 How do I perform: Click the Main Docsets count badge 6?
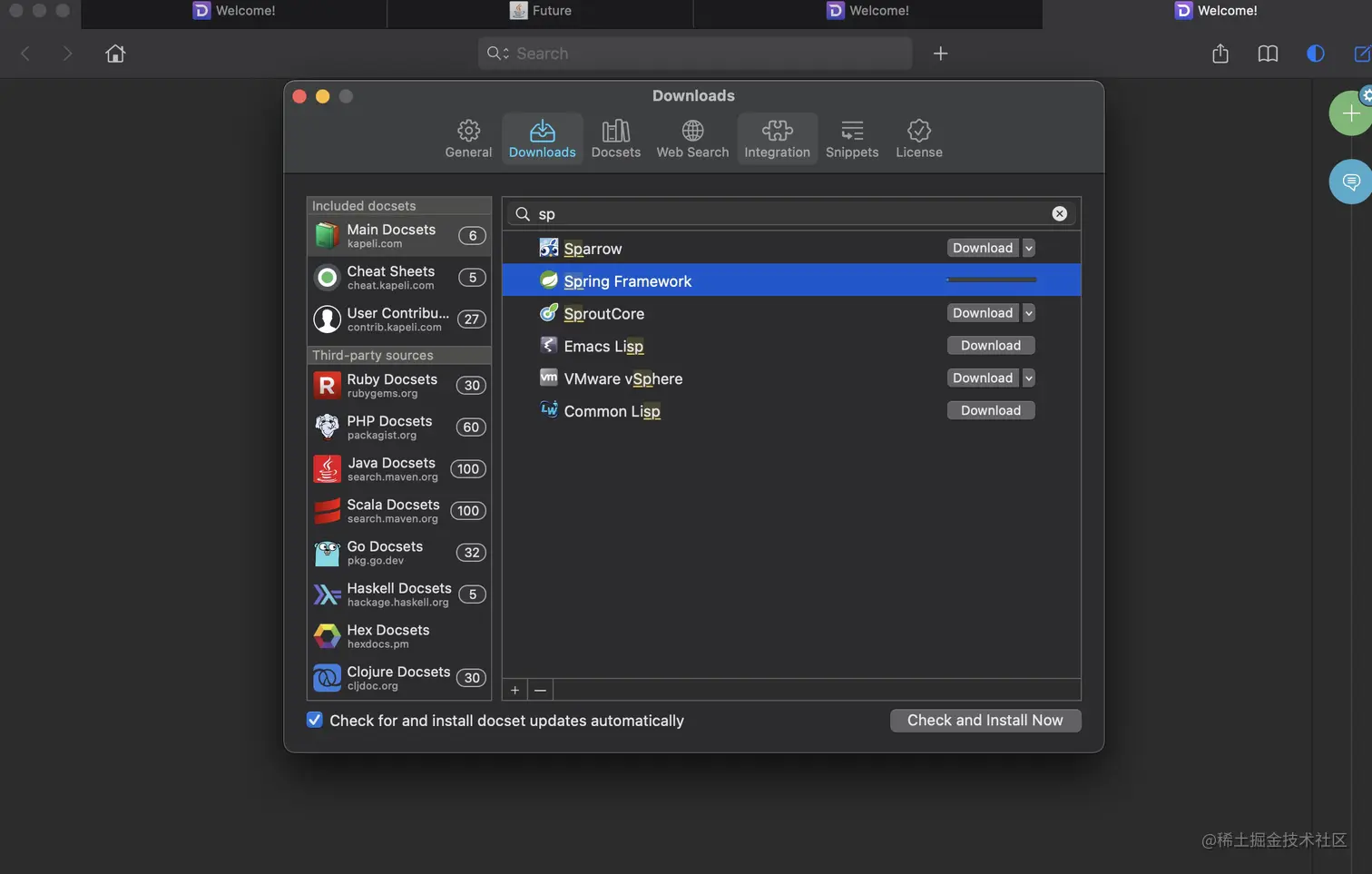click(472, 236)
